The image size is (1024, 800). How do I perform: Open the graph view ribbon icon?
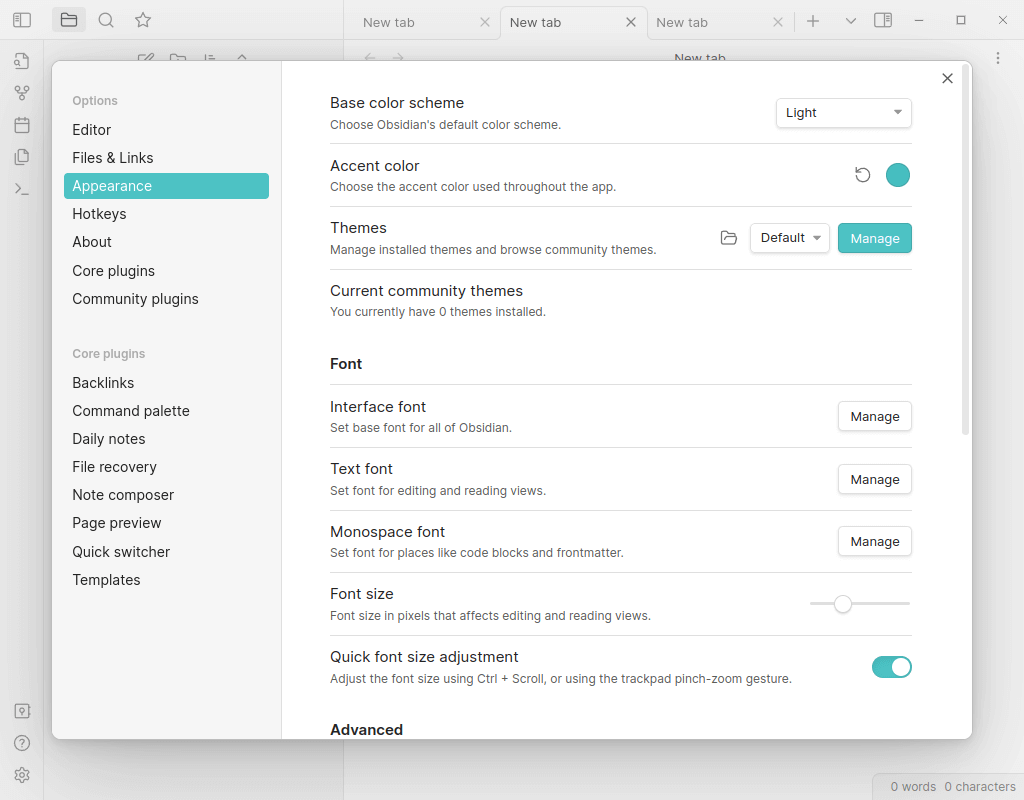click(x=22, y=93)
